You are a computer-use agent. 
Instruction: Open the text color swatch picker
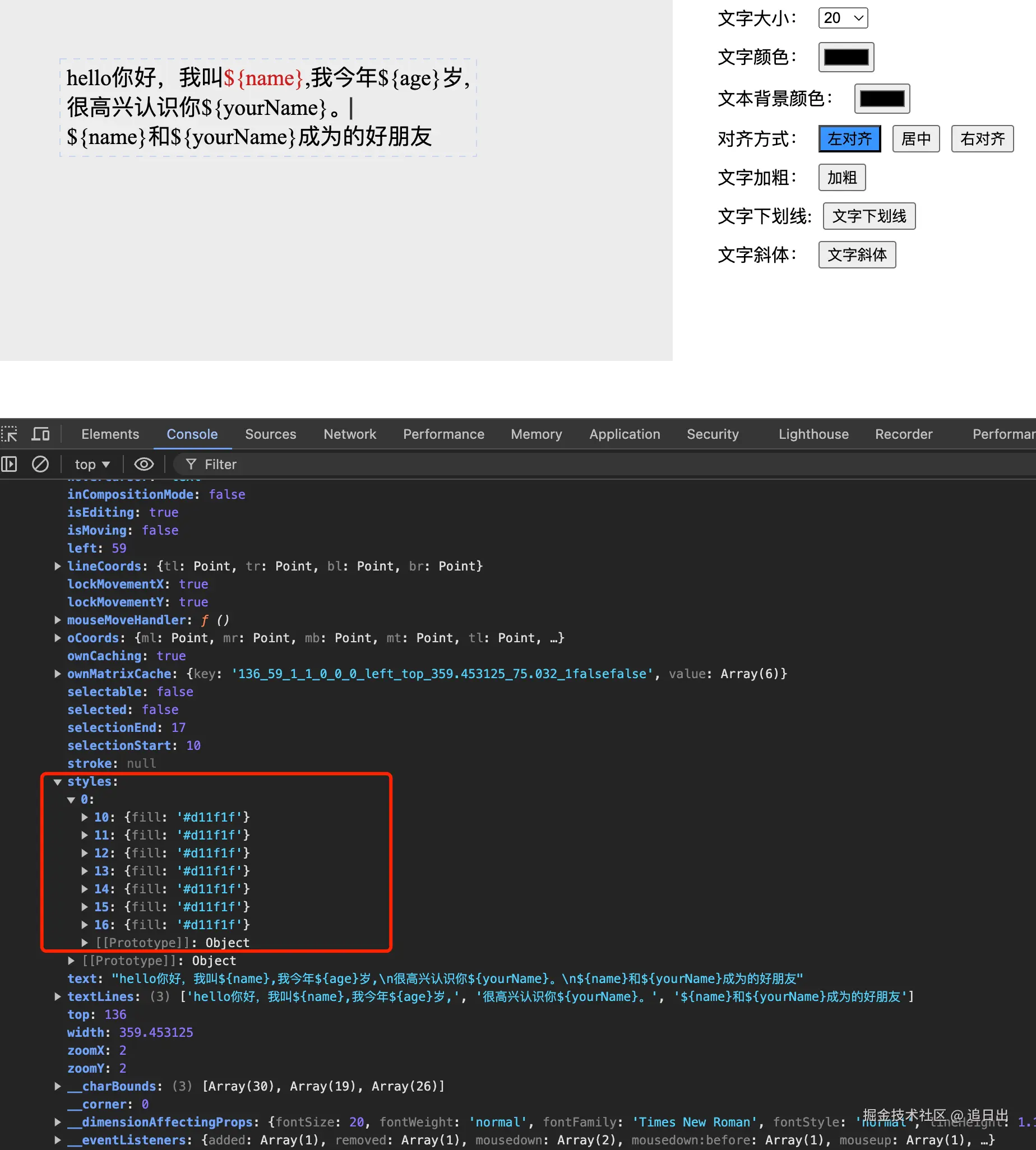[846, 57]
